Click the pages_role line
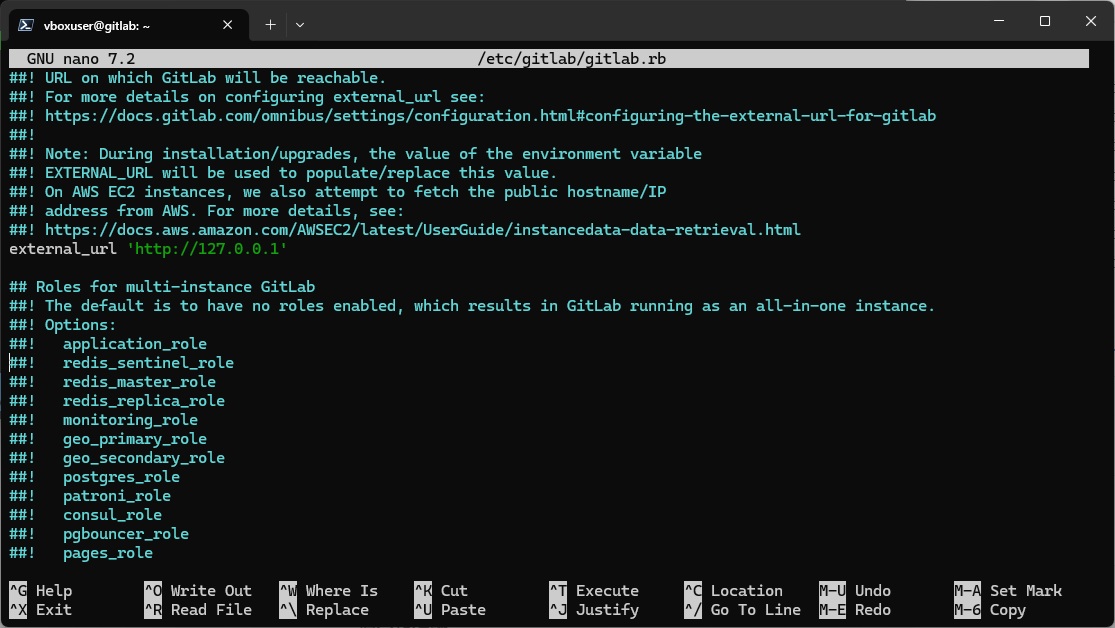 (x=81, y=553)
